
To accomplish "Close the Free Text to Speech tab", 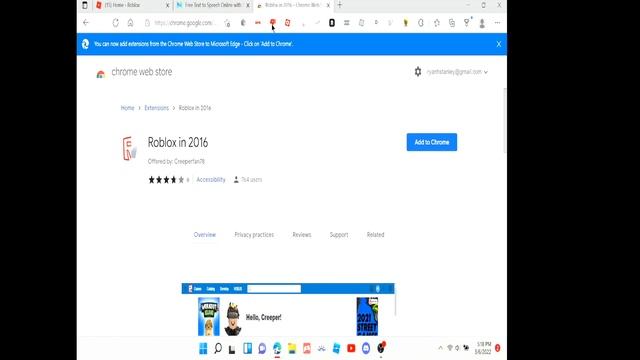I will [x=247, y=5].
